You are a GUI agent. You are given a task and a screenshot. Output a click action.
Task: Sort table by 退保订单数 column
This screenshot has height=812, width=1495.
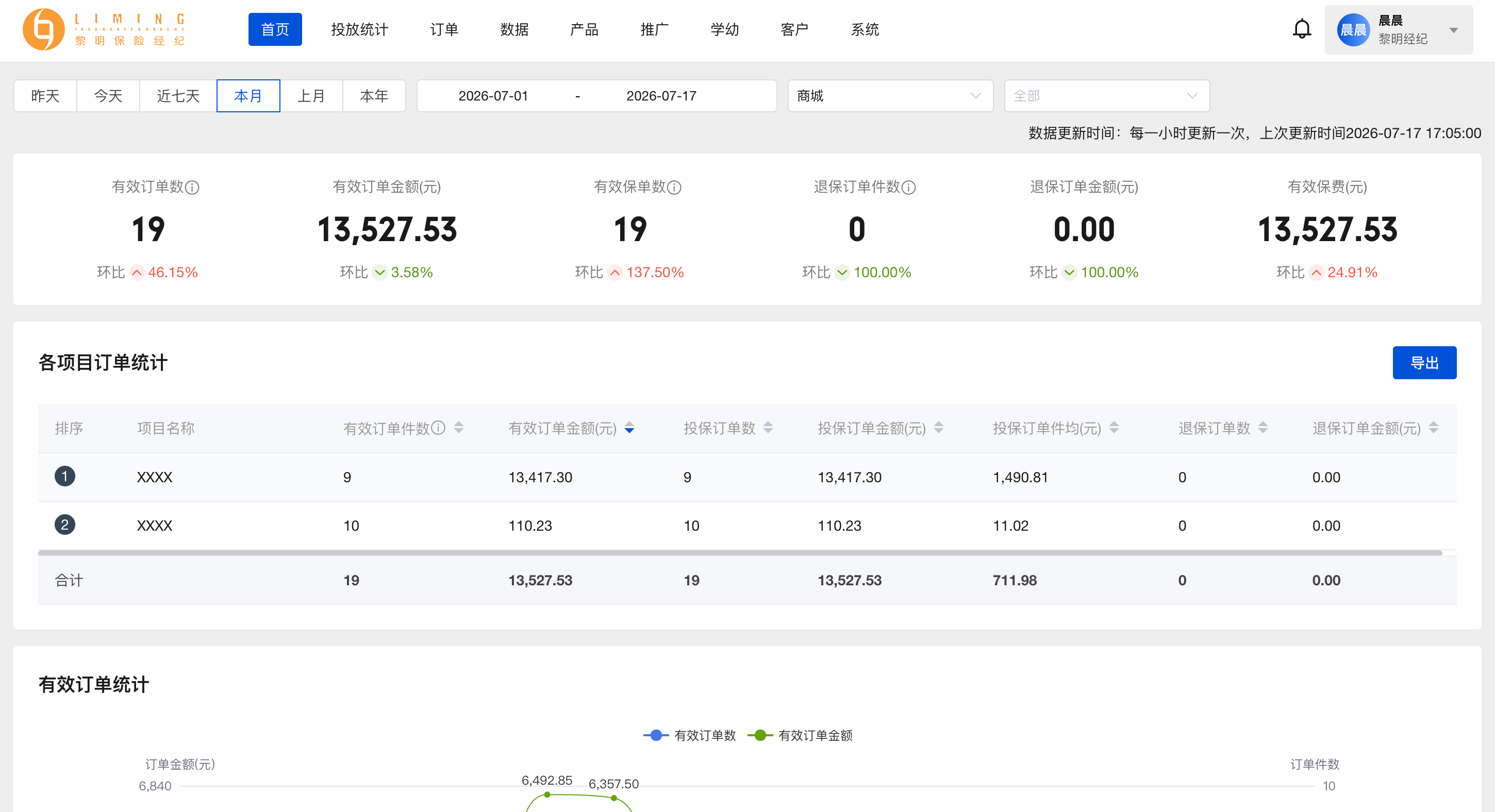point(1264,428)
